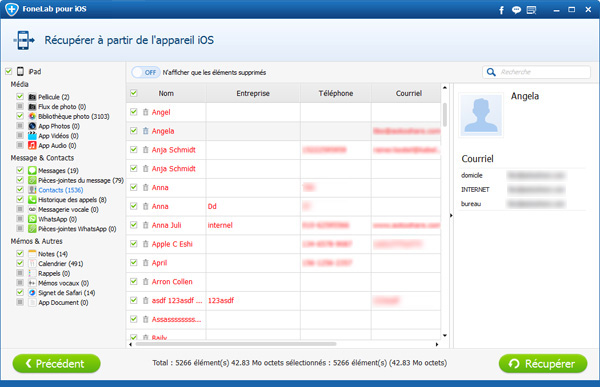Select Pellicule (2) camera icon
This screenshot has width=600, height=387.
coord(32,97)
